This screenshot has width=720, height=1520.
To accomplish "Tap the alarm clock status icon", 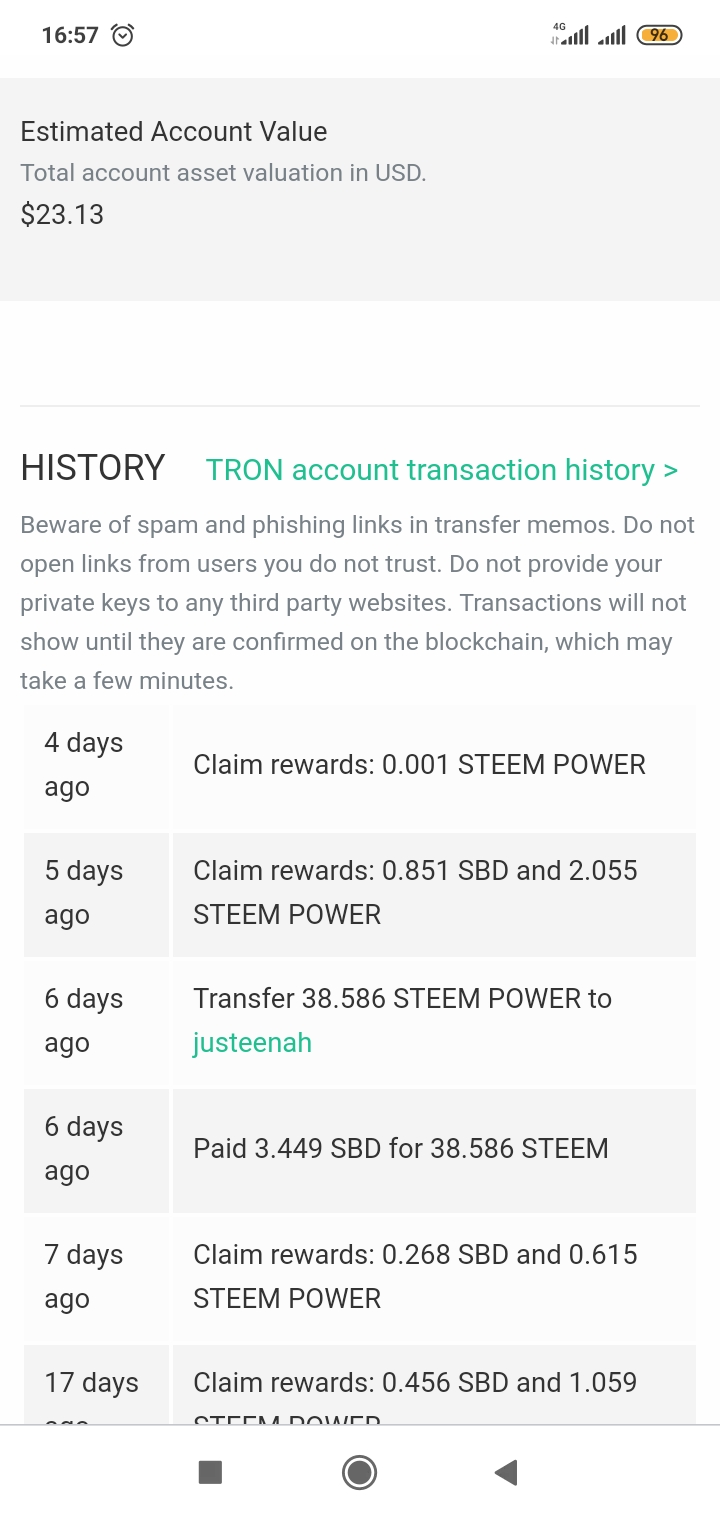I will tap(122, 35).
